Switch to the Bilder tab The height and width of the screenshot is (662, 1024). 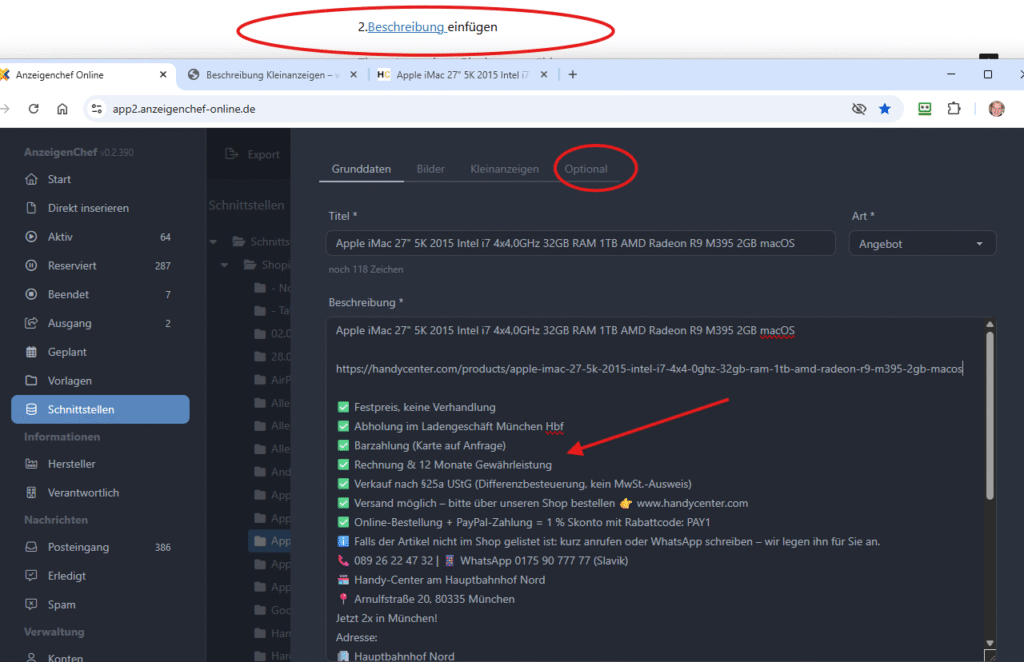pyautogui.click(x=430, y=169)
